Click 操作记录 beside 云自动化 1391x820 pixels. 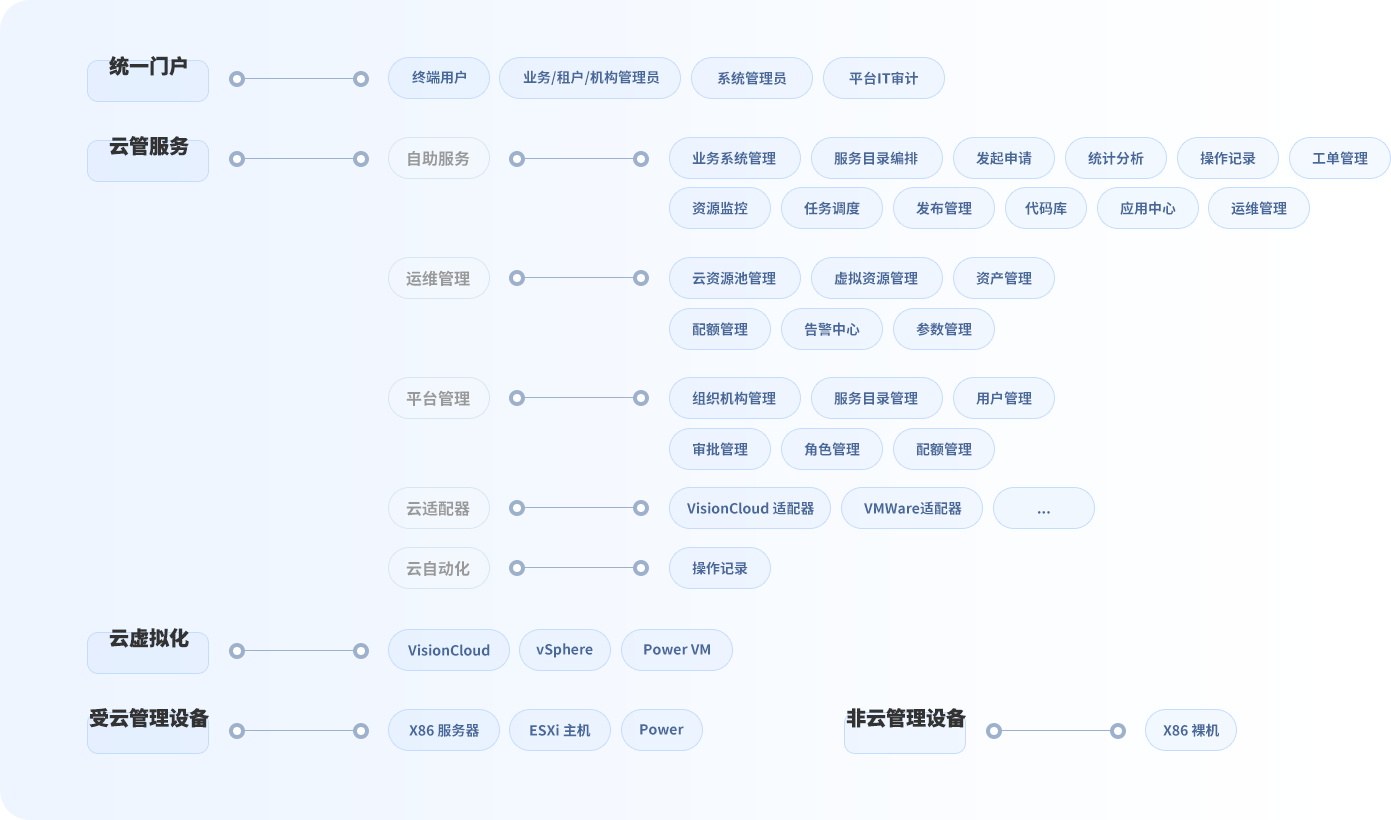point(720,568)
